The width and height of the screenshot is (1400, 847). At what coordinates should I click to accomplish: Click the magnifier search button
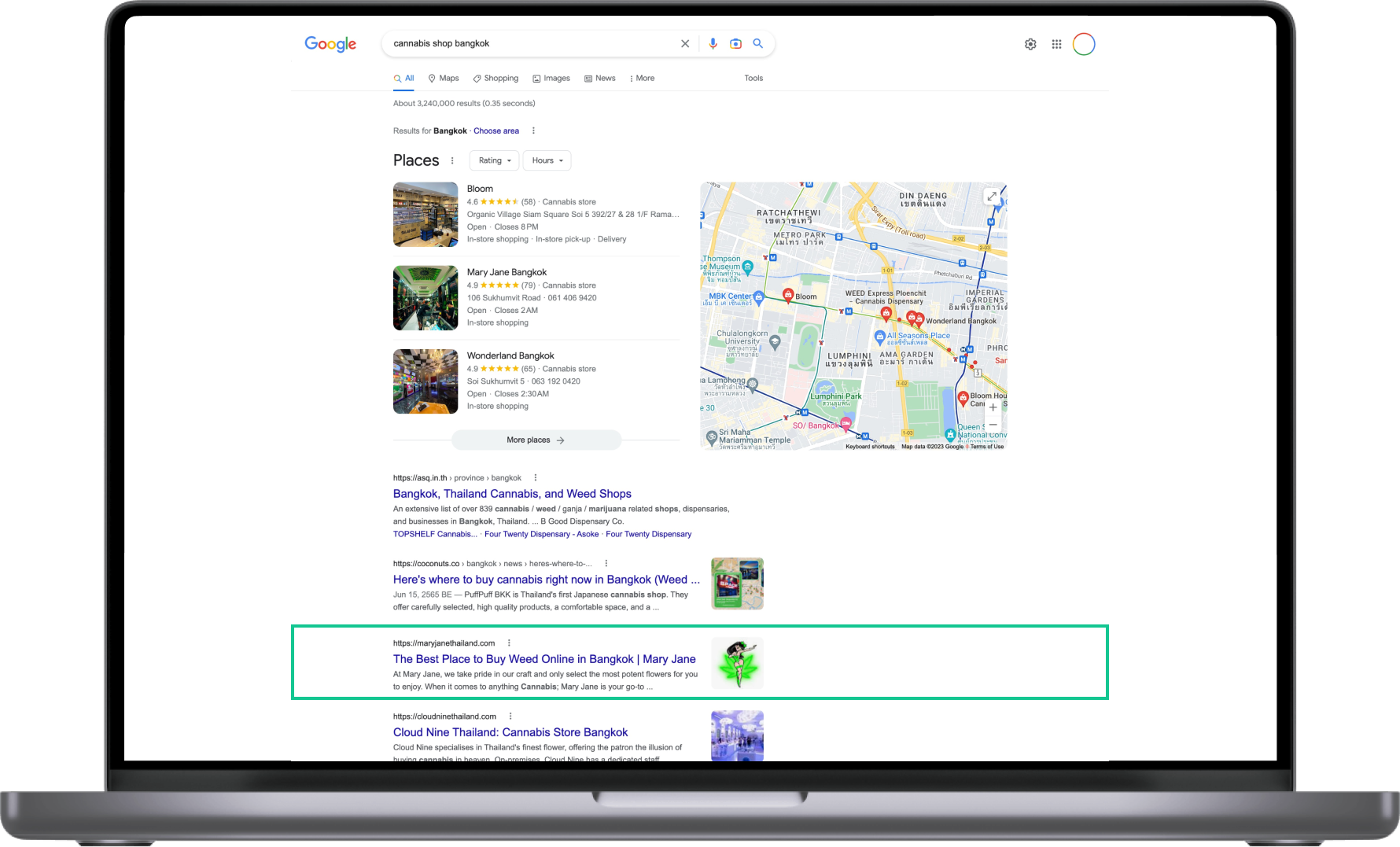tap(758, 44)
